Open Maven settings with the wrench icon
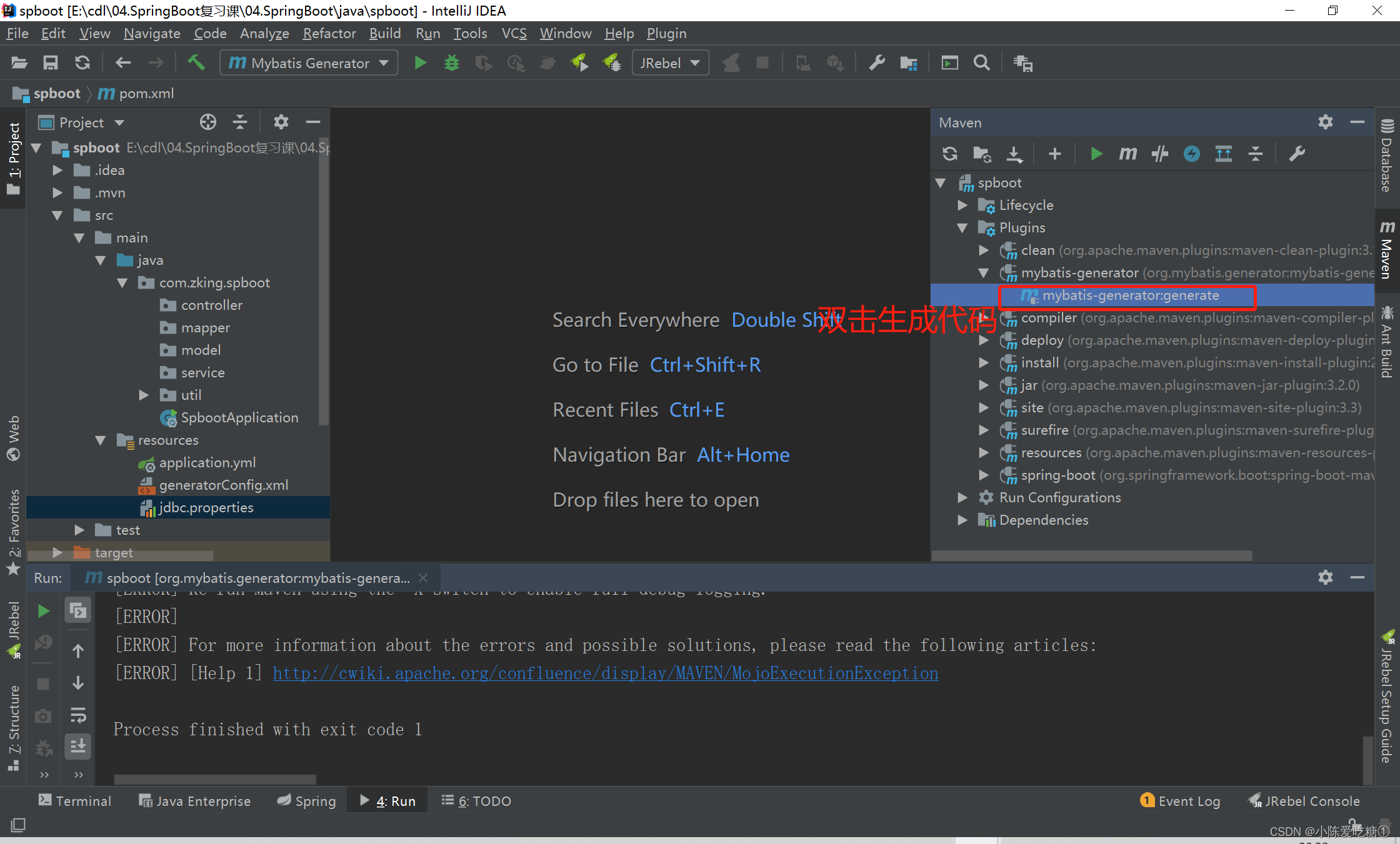 1297,154
